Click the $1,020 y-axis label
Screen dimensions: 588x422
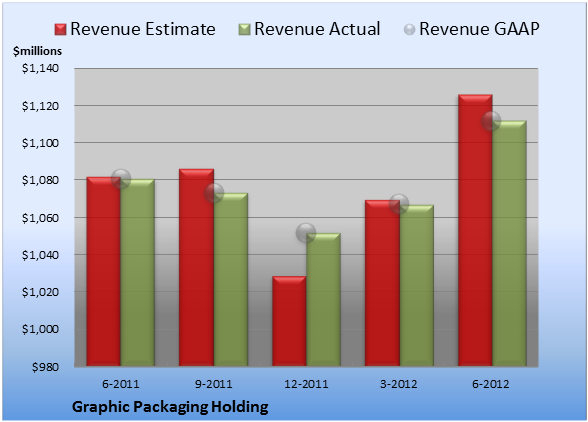pyautogui.click(x=40, y=291)
